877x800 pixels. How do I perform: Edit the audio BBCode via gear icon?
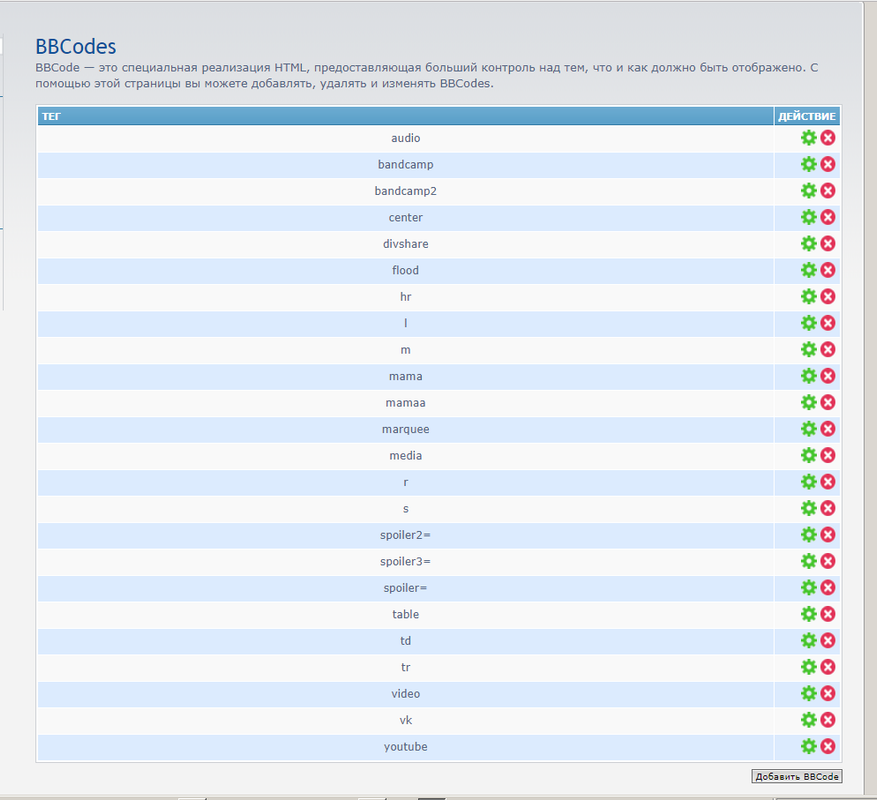(x=808, y=138)
